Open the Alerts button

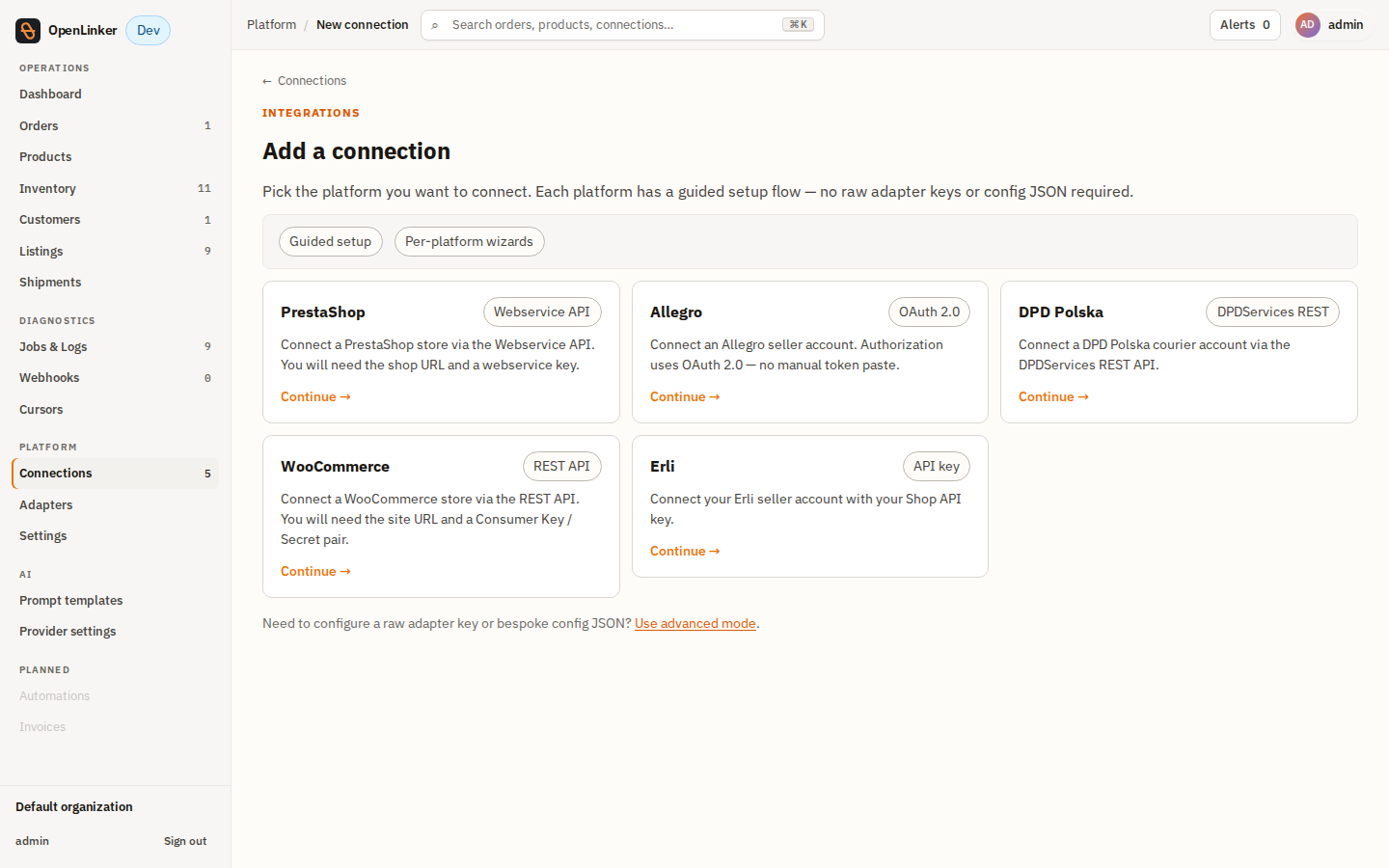tap(1244, 25)
